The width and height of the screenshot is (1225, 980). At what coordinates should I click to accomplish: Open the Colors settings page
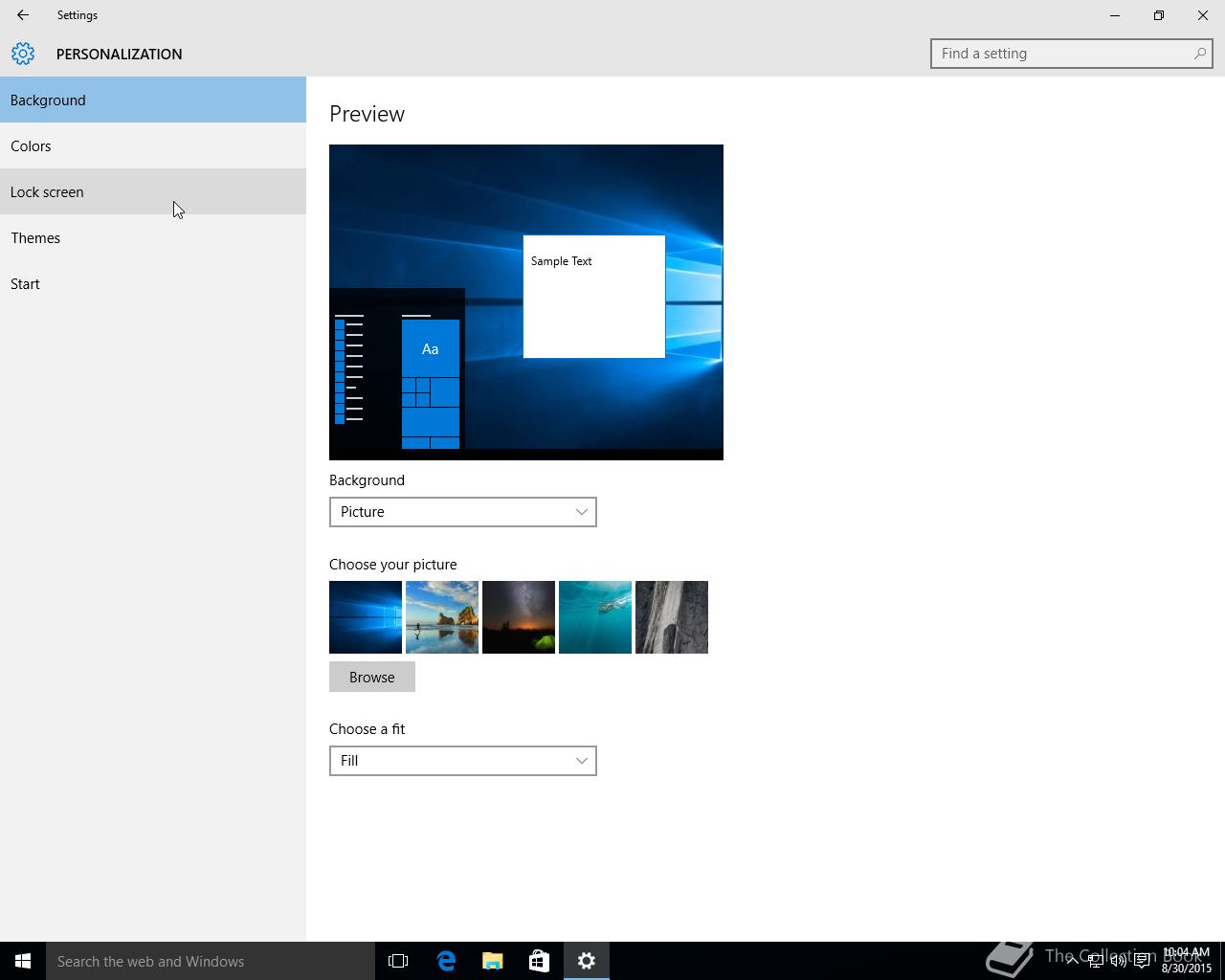pyautogui.click(x=153, y=145)
